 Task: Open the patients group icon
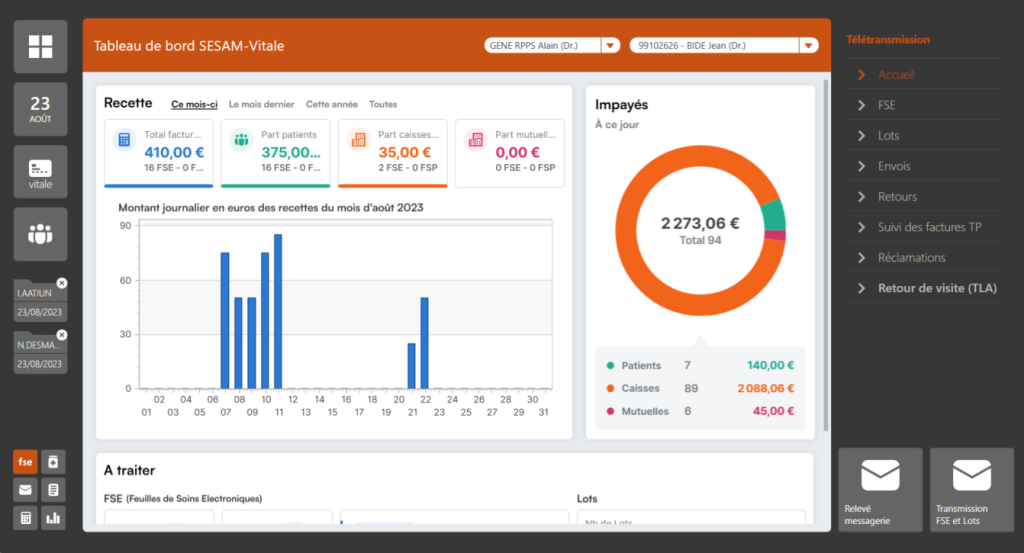(41, 234)
